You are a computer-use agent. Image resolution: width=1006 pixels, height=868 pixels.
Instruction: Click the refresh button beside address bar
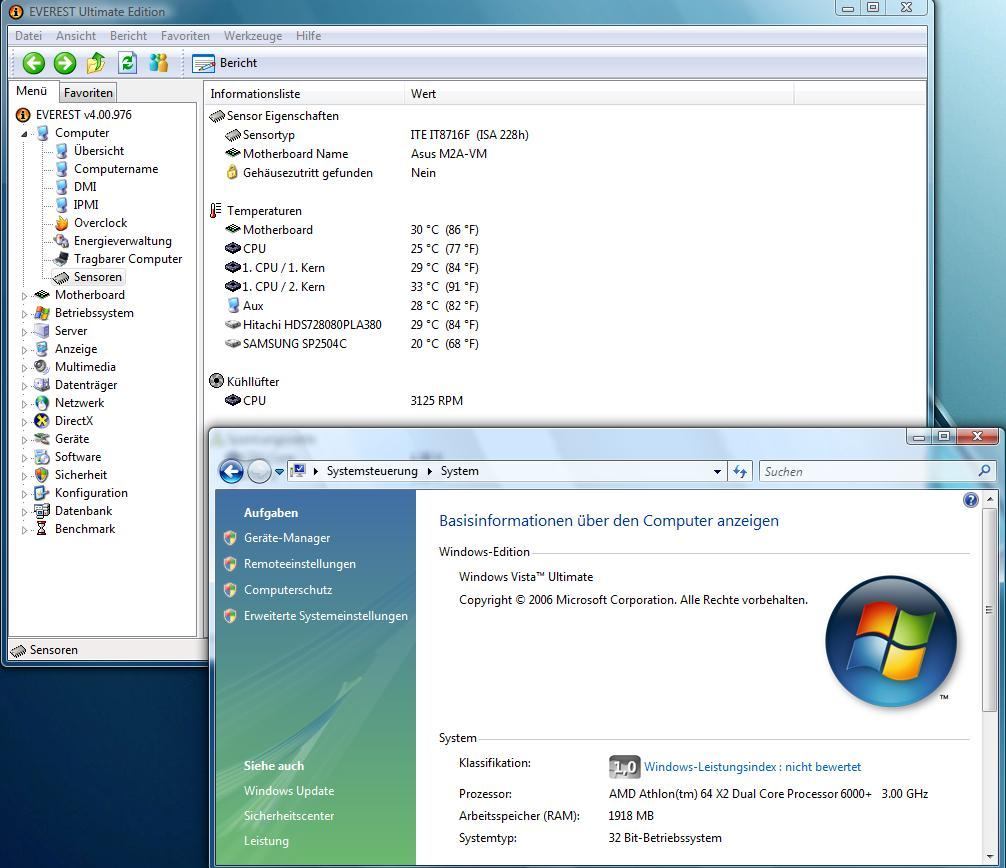click(x=740, y=472)
